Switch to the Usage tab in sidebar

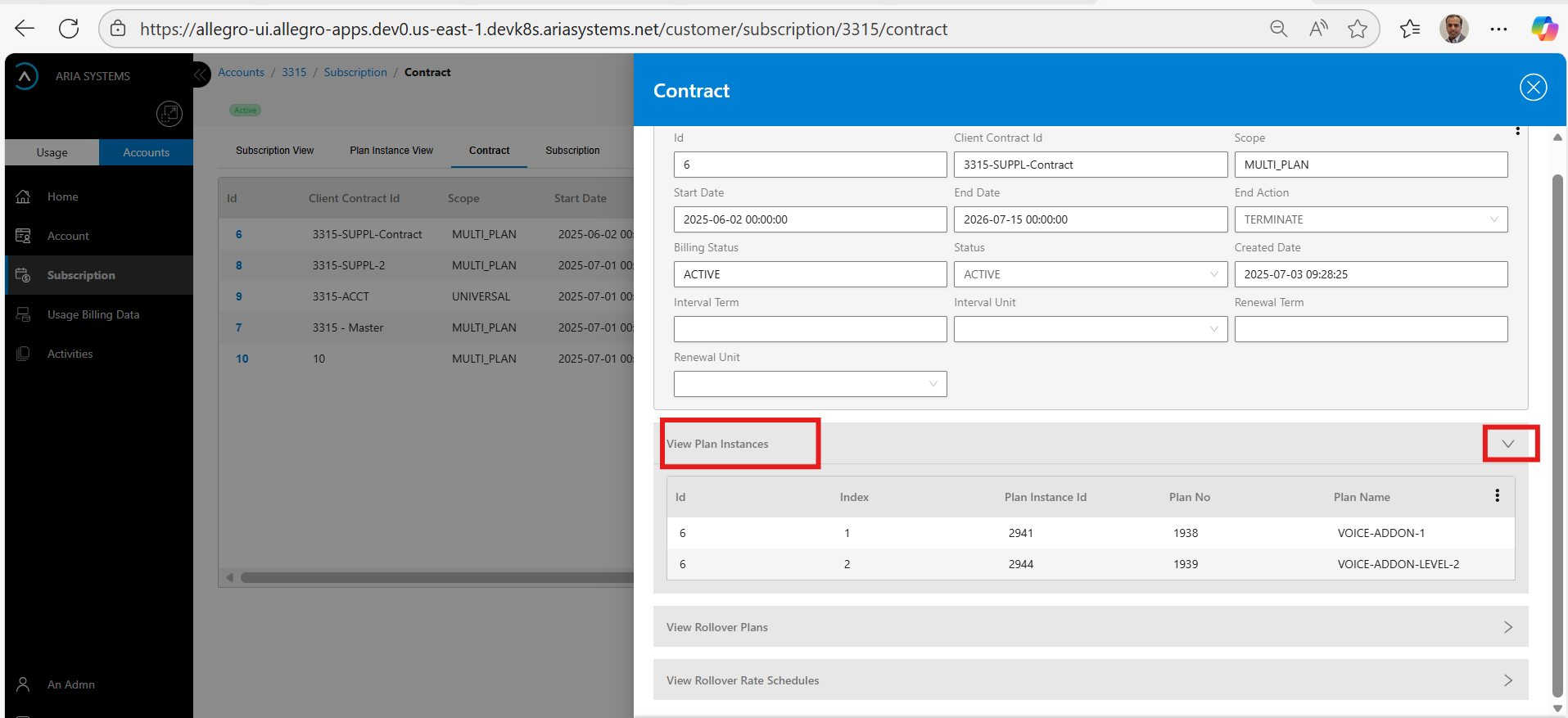[x=52, y=152]
